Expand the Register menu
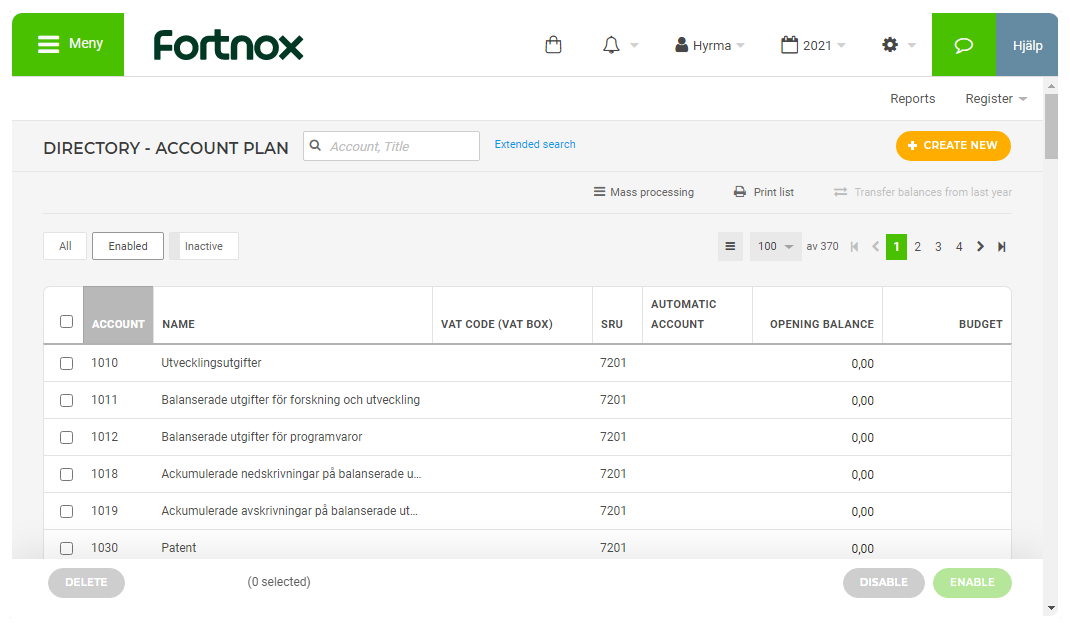 point(996,99)
